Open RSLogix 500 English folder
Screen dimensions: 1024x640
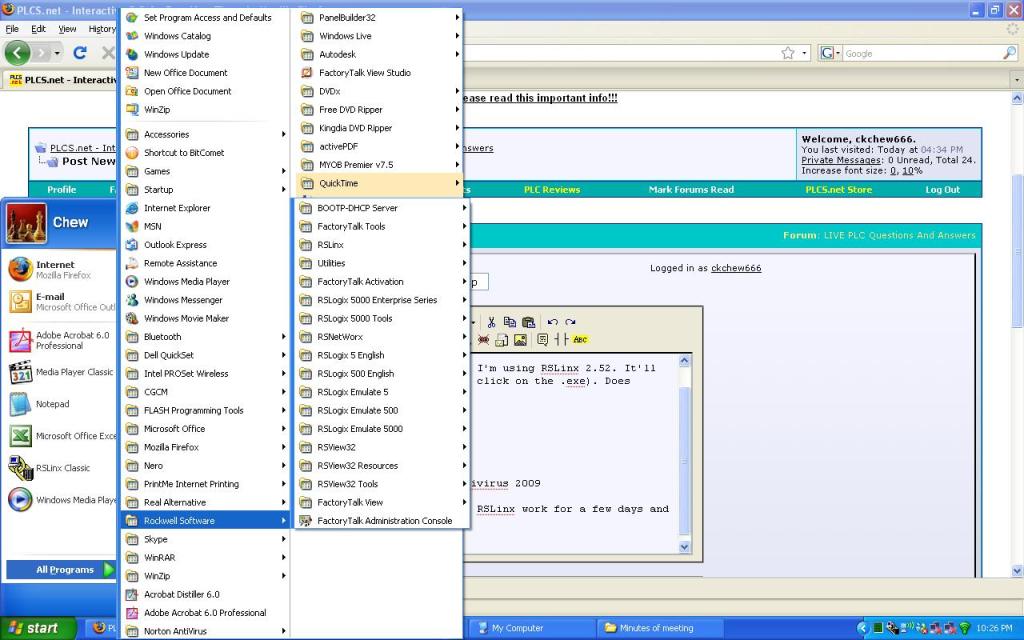tap(381, 374)
